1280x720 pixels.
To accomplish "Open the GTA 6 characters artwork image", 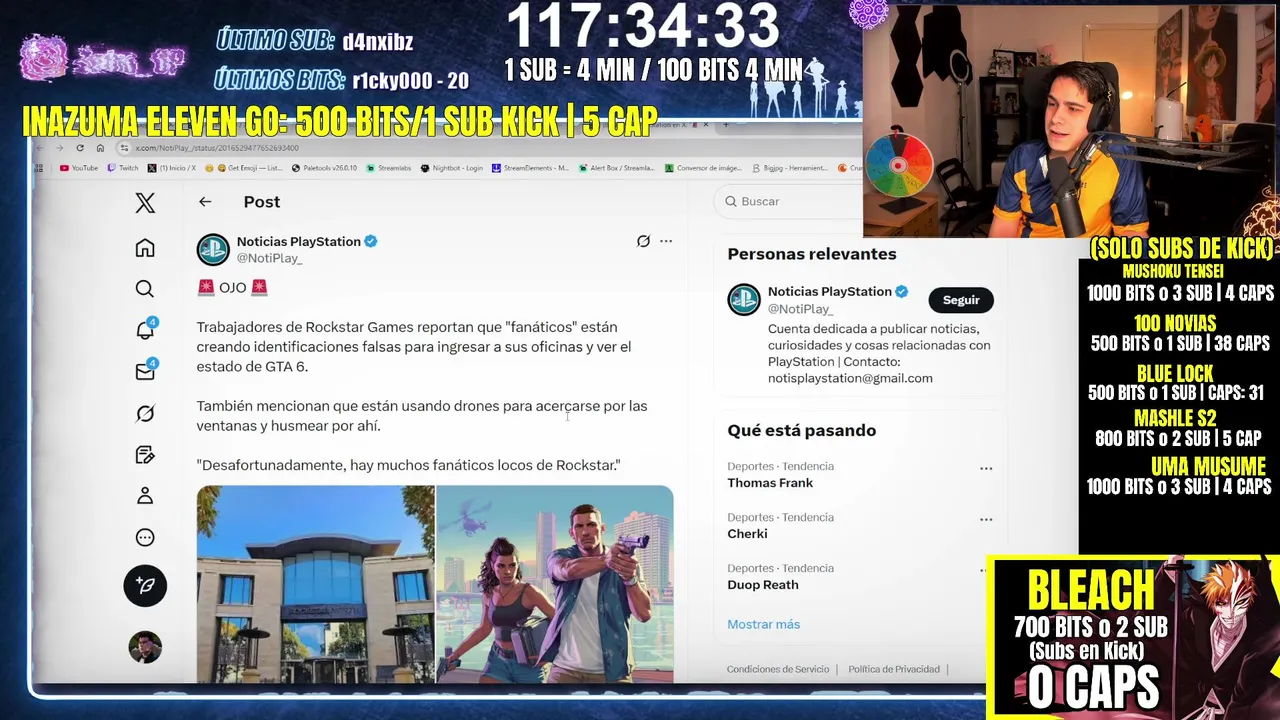I will pos(555,584).
